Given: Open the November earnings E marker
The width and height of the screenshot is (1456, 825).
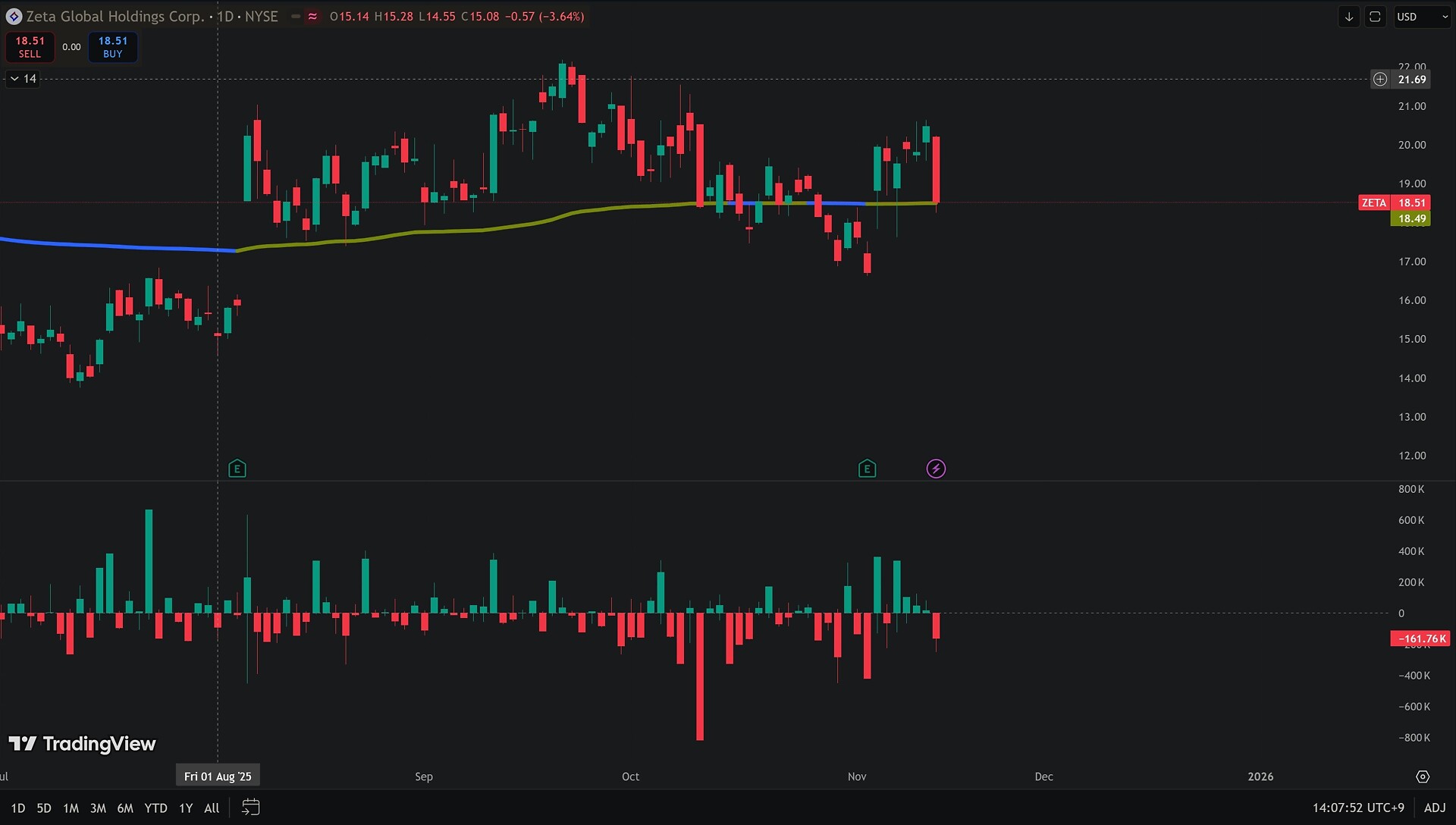Looking at the screenshot, I should point(867,469).
